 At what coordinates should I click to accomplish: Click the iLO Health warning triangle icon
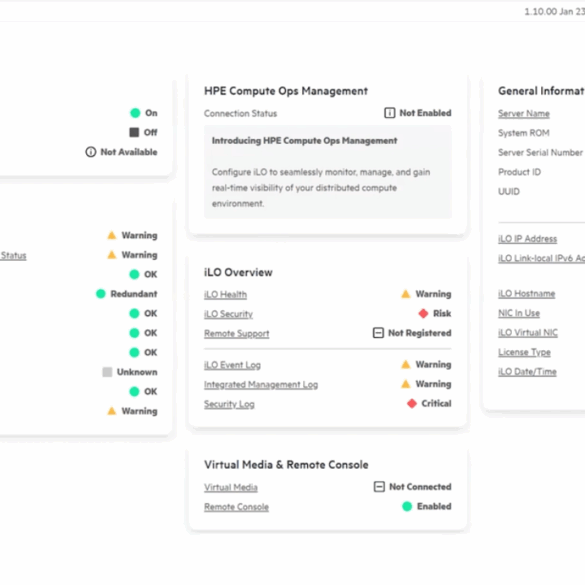click(406, 294)
